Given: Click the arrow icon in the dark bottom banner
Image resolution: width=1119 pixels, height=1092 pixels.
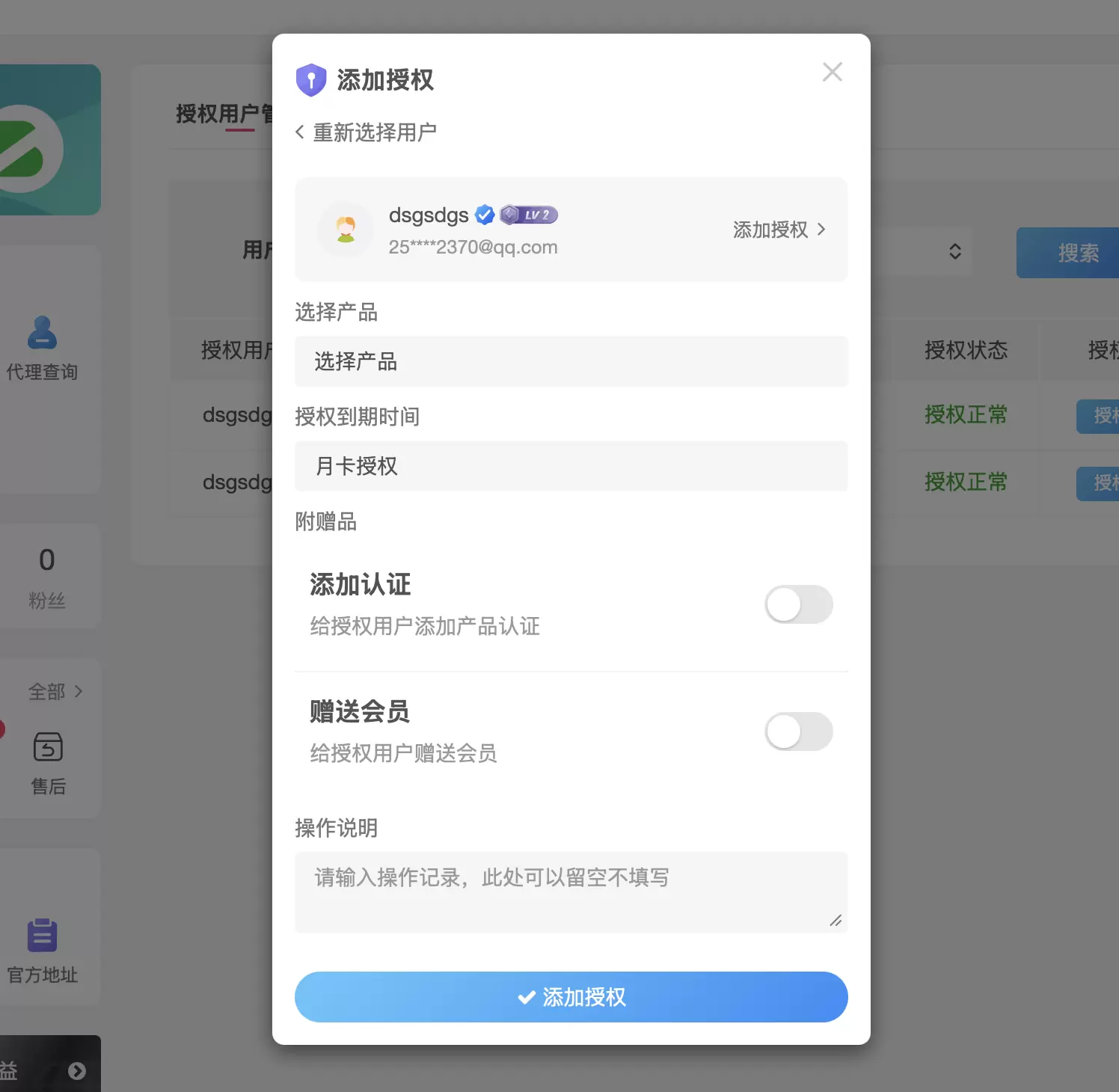Looking at the screenshot, I should (77, 1071).
